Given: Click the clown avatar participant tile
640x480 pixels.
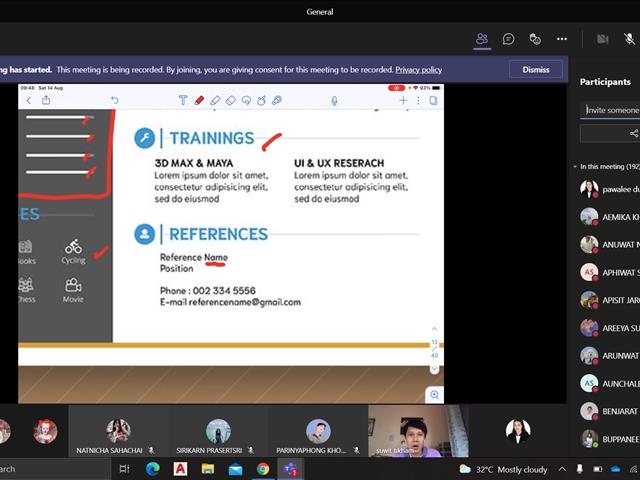Looking at the screenshot, I should (x=45, y=431).
